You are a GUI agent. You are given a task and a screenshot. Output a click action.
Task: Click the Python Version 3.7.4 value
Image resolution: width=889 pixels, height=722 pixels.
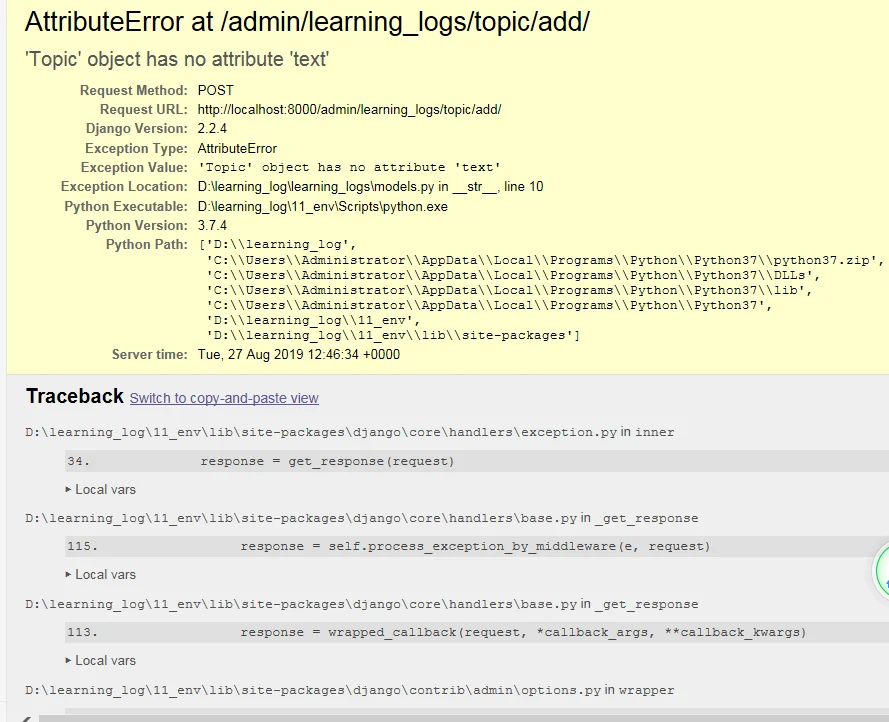click(213, 225)
